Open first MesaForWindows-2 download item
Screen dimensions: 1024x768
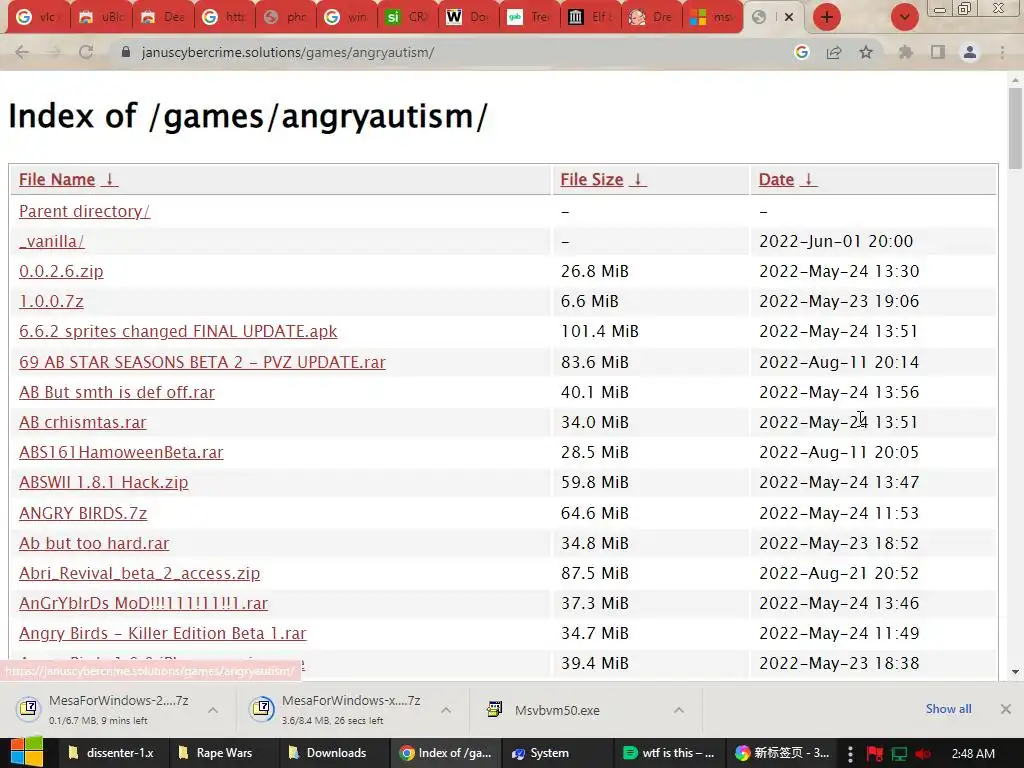(x=104, y=710)
